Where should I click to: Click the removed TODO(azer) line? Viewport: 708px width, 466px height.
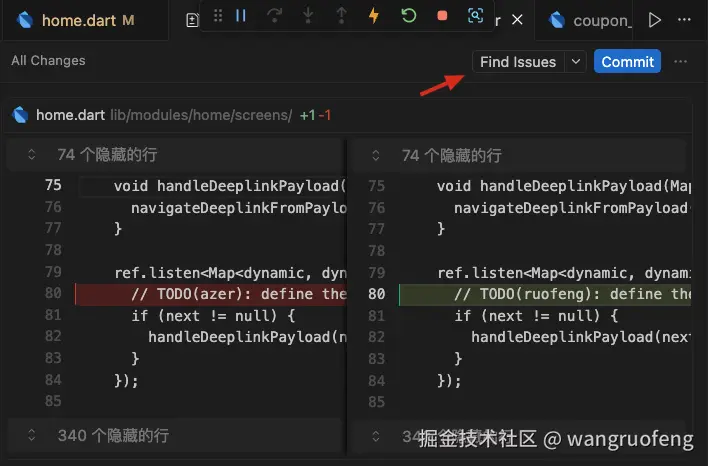(x=210, y=294)
